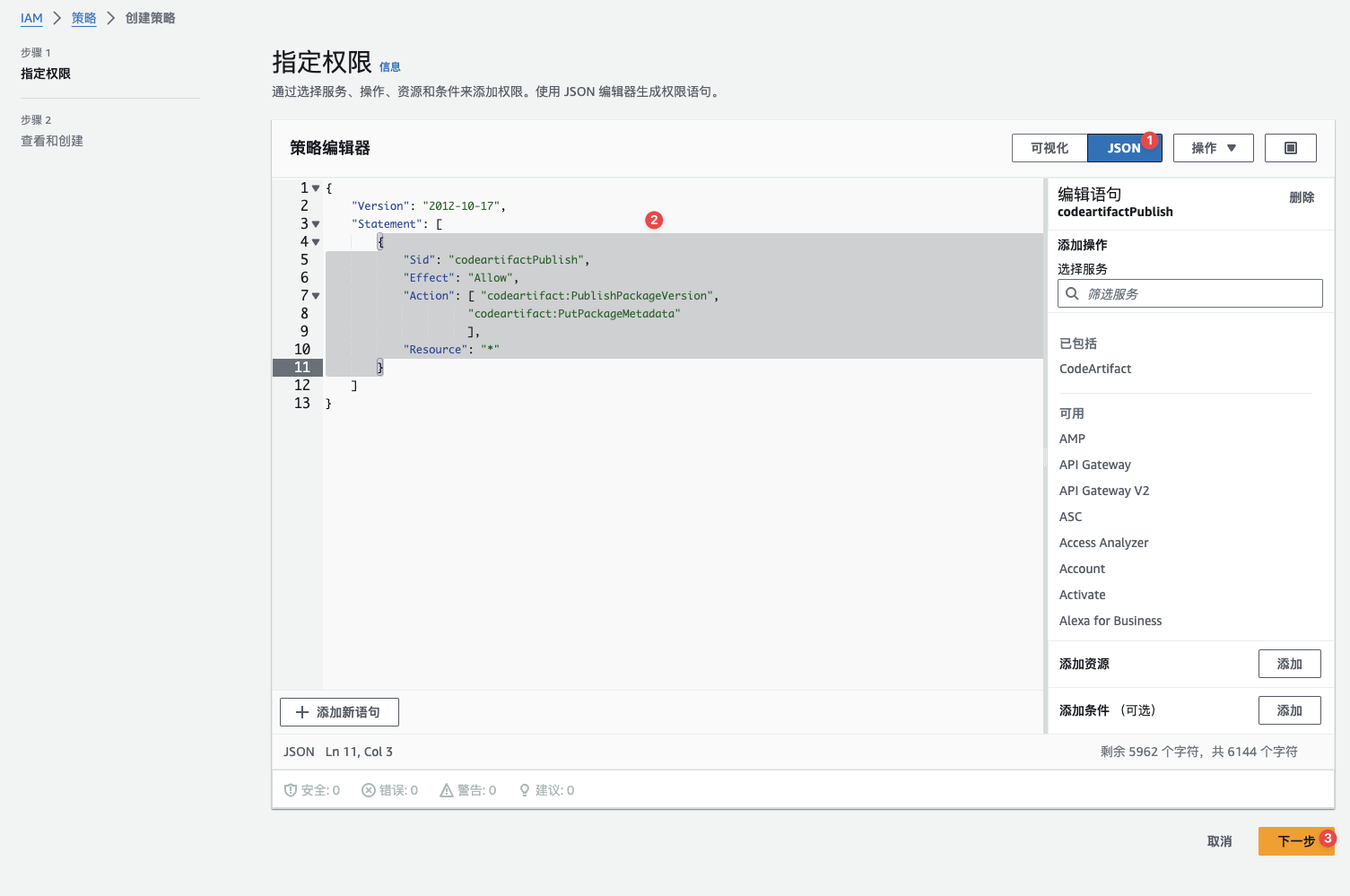Select the API Gateway V2 service

tap(1104, 491)
